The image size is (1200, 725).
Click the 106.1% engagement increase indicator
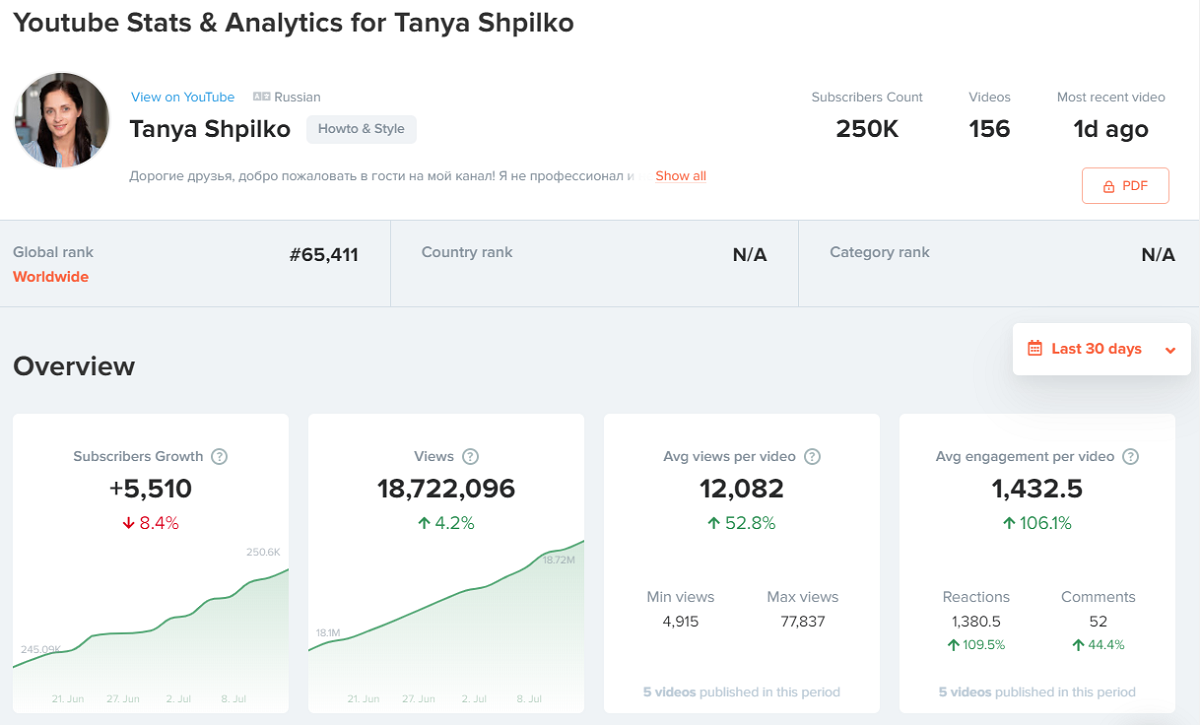1037,523
